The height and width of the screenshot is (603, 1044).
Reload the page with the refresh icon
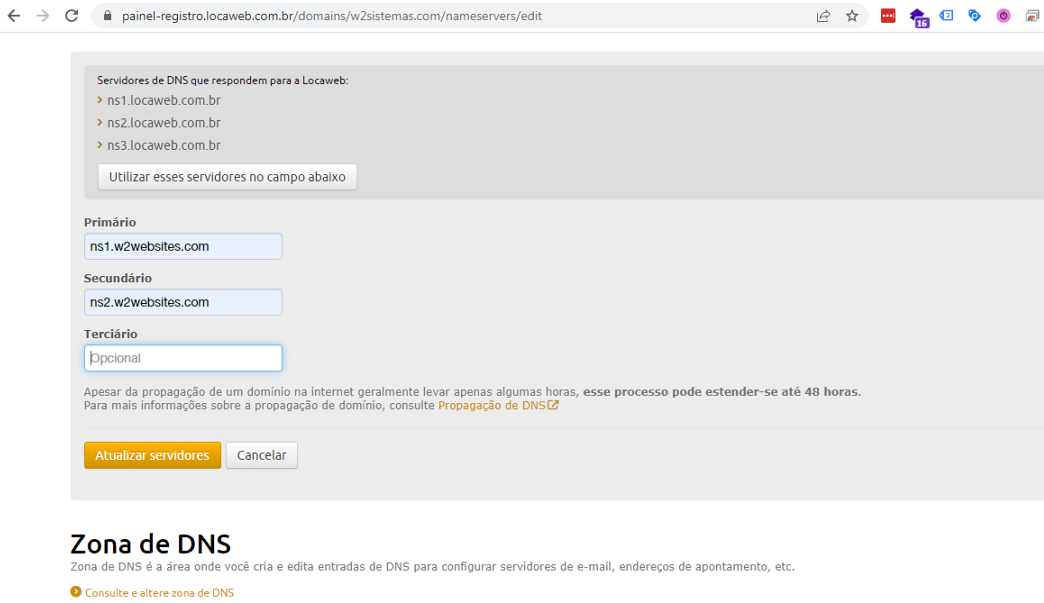pos(72,16)
